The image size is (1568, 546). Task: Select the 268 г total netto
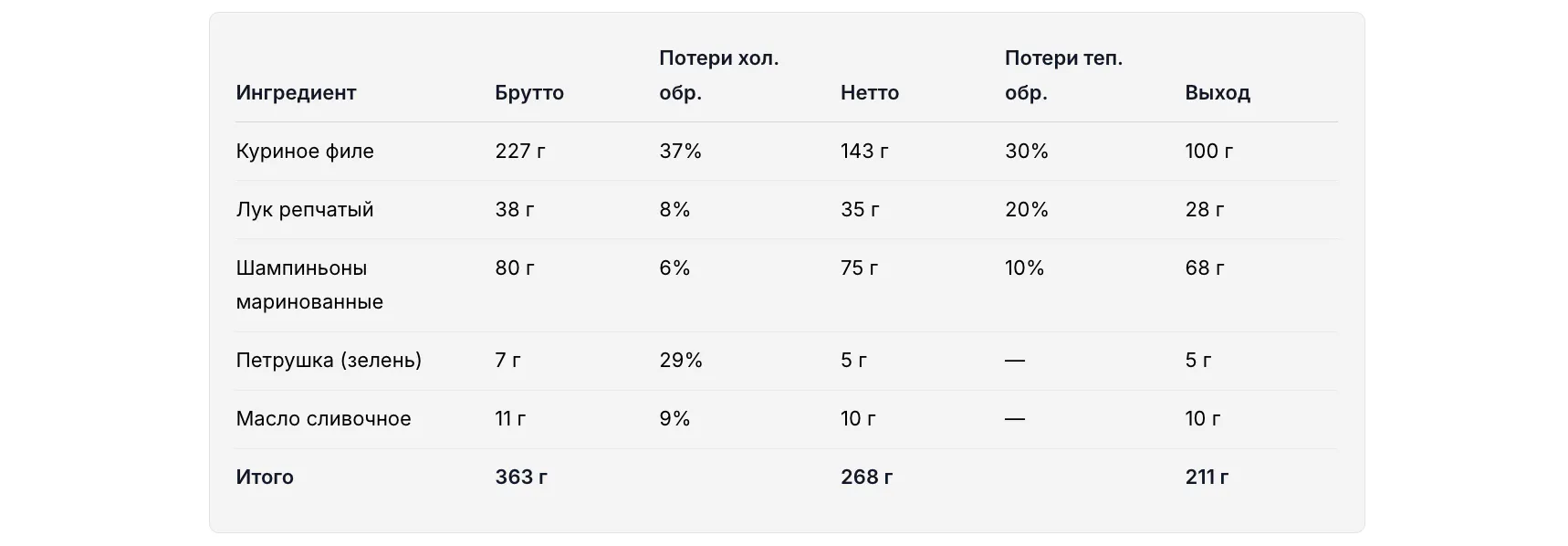tap(867, 478)
